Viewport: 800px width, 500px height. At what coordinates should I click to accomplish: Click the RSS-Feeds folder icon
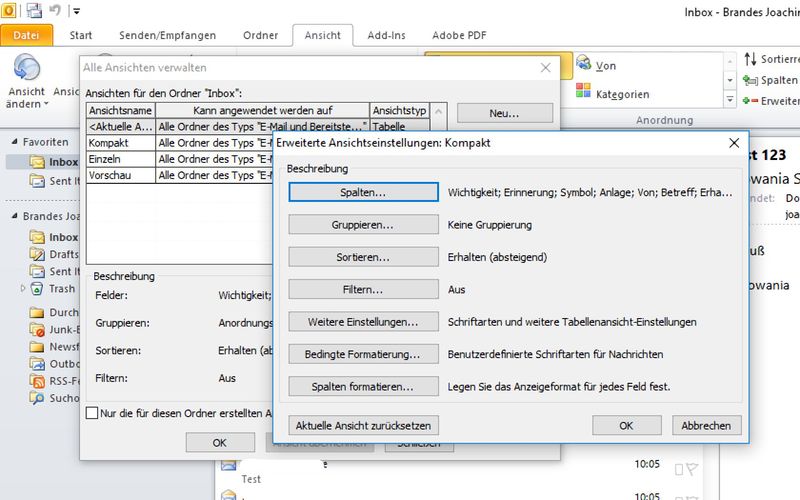click(37, 381)
